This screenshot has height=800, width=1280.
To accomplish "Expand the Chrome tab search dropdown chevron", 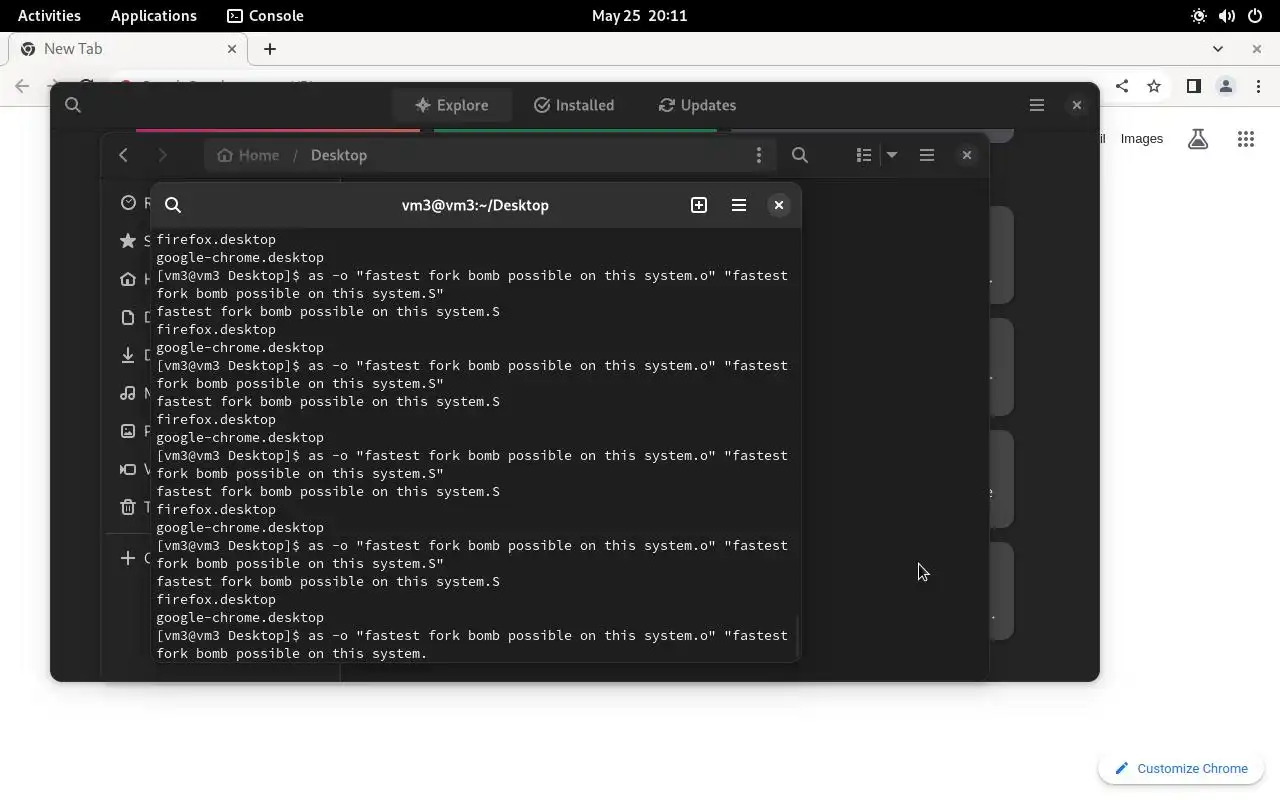I will pyautogui.click(x=1218, y=49).
